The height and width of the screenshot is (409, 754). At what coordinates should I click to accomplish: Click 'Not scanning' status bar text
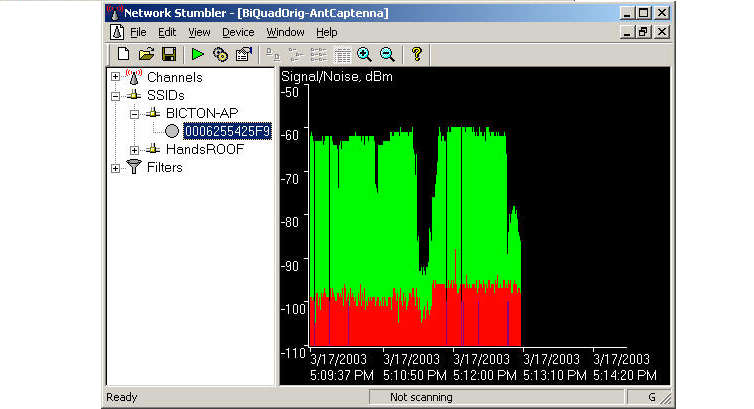tap(421, 397)
